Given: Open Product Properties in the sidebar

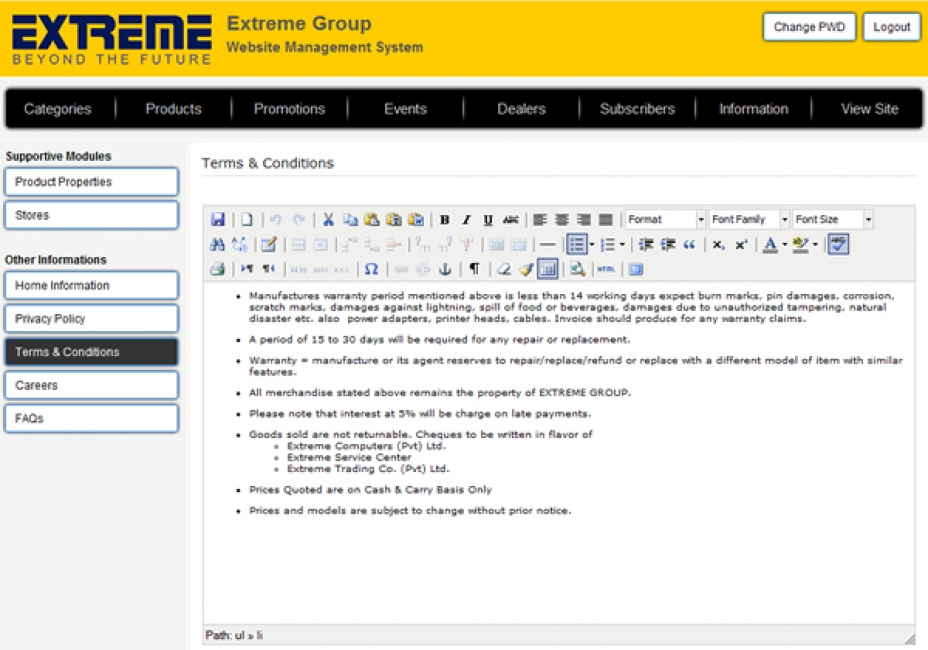Looking at the screenshot, I should [x=91, y=182].
